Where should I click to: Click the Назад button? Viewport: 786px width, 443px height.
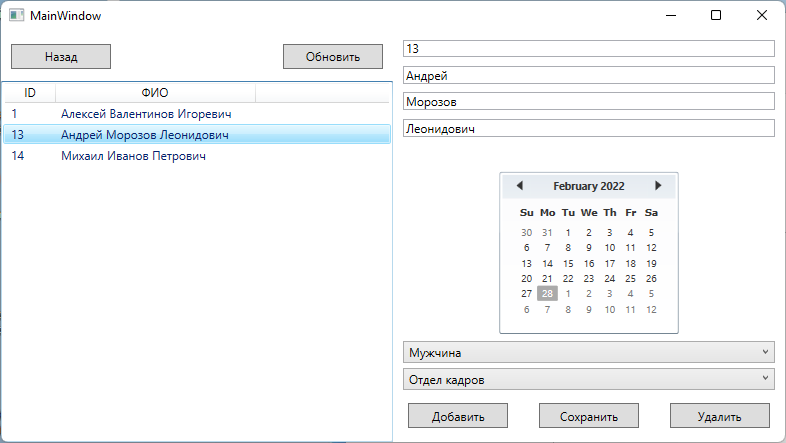[61, 57]
